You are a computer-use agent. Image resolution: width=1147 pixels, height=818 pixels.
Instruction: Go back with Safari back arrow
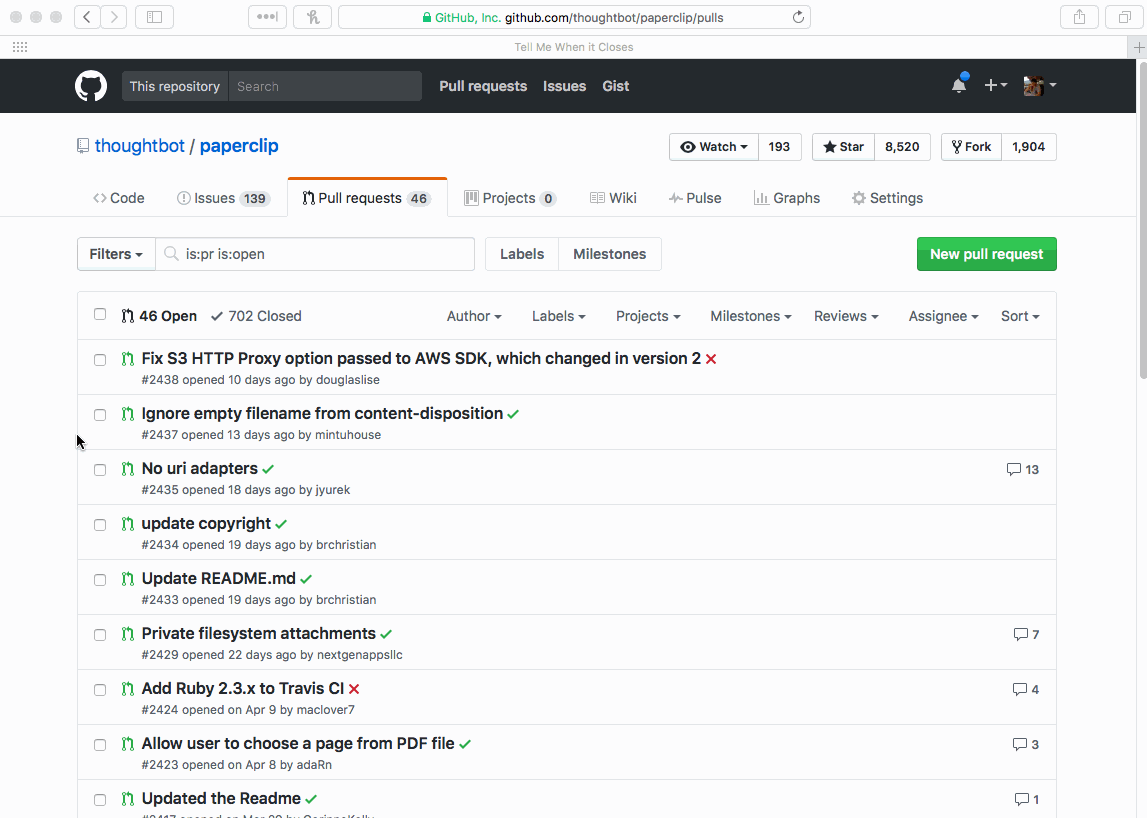87,17
